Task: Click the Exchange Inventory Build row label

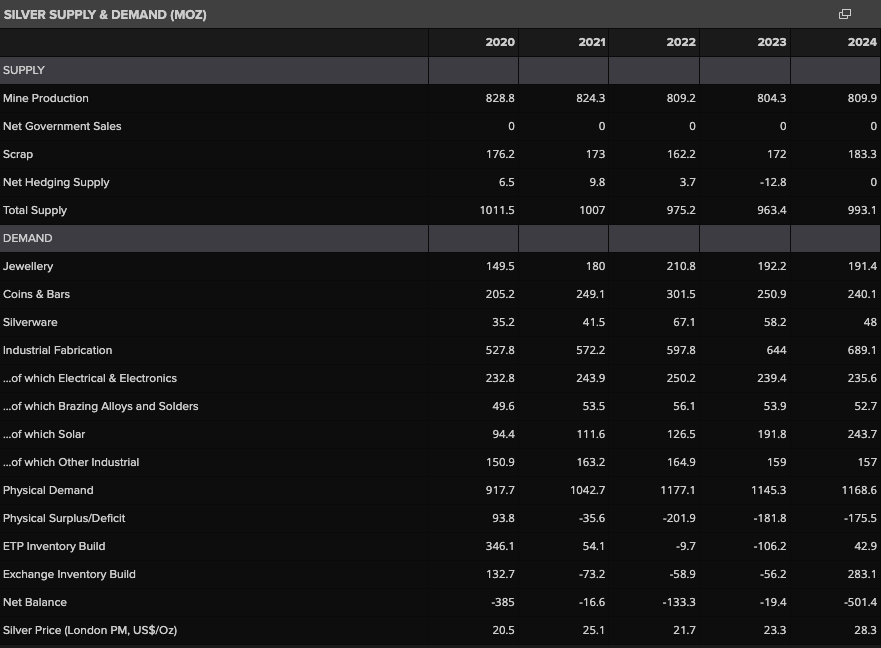Action: click(69, 574)
